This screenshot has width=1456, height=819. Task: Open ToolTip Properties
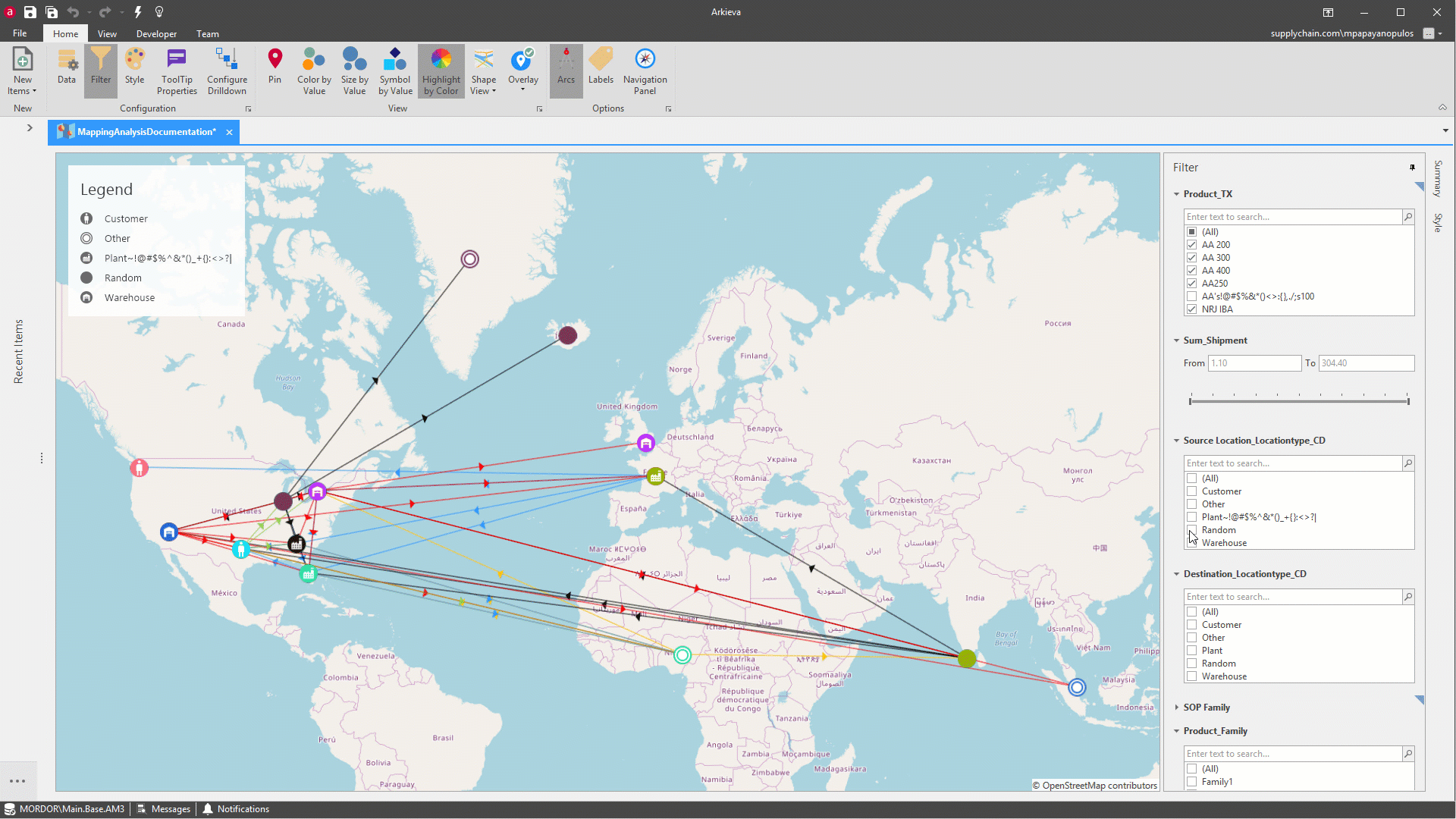pos(177,71)
